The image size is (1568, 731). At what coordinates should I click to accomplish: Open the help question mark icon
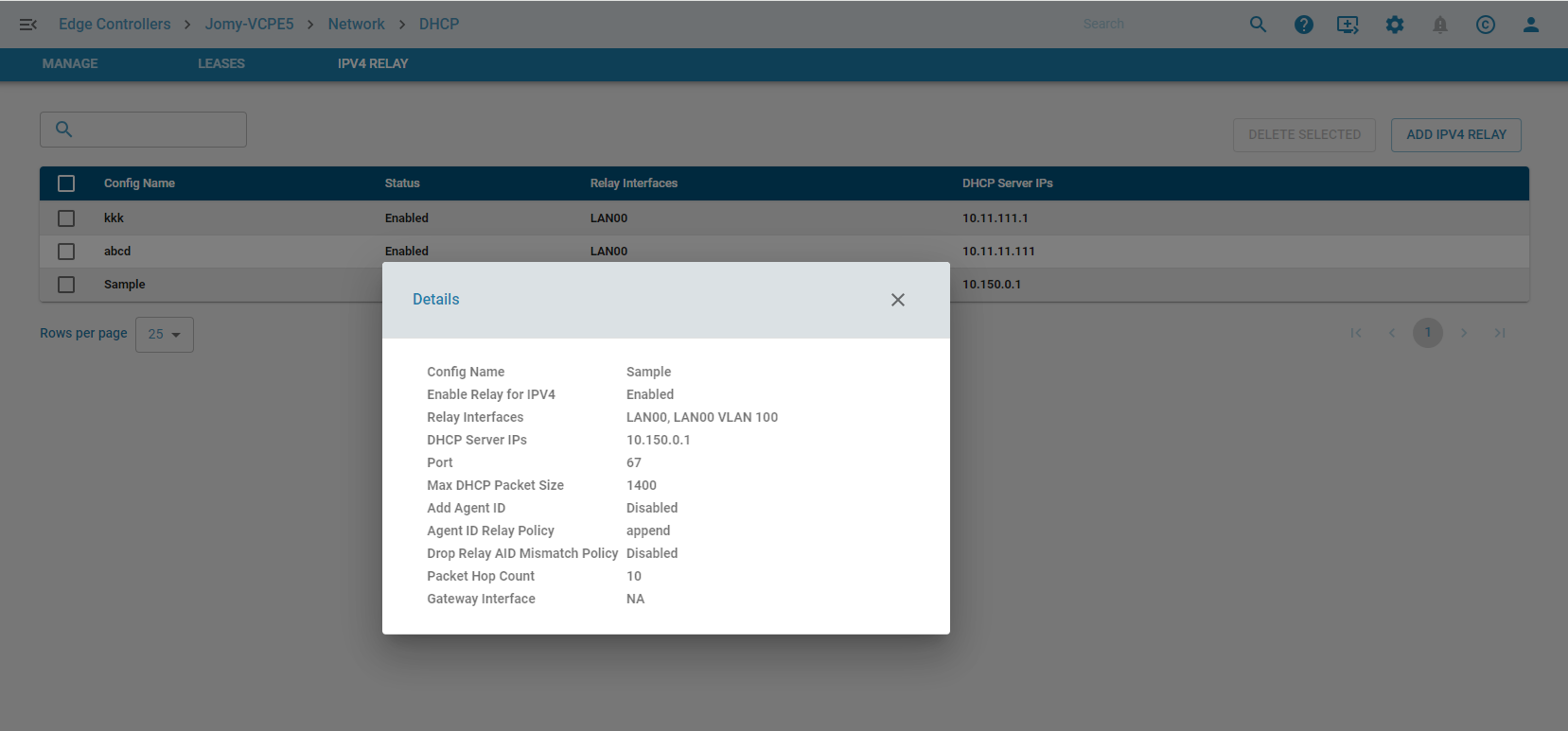1303,25
